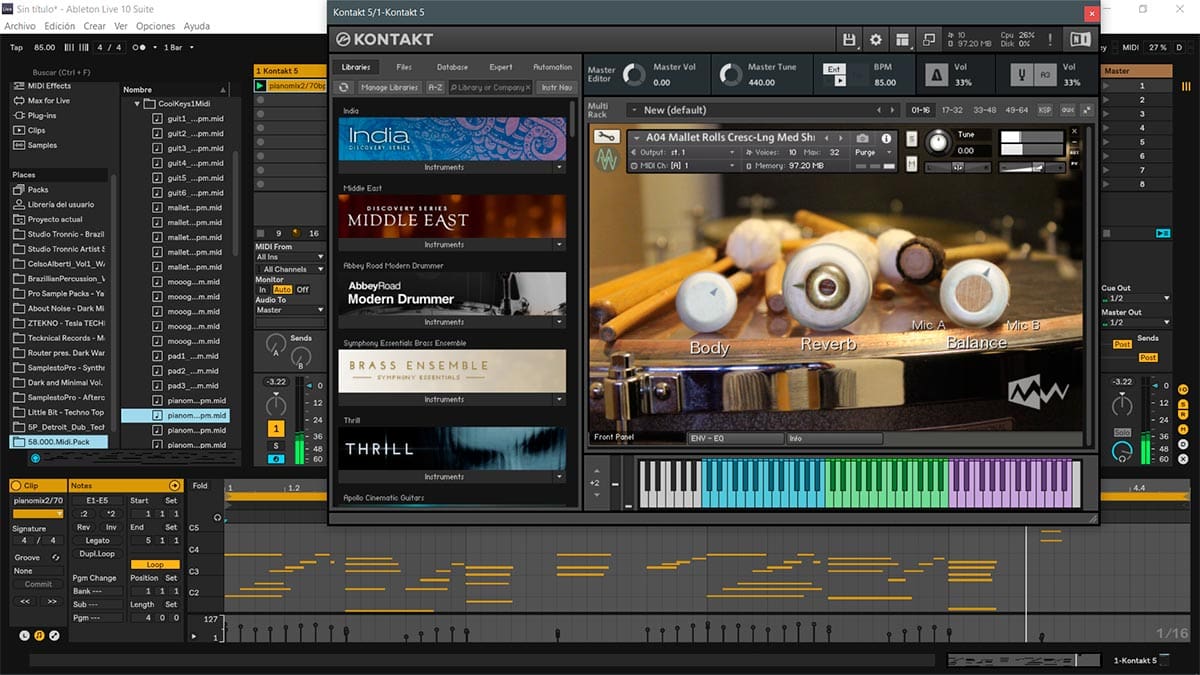This screenshot has width=1200, height=675.
Task: Switch to Kontakt Expert tab
Action: click(x=501, y=67)
